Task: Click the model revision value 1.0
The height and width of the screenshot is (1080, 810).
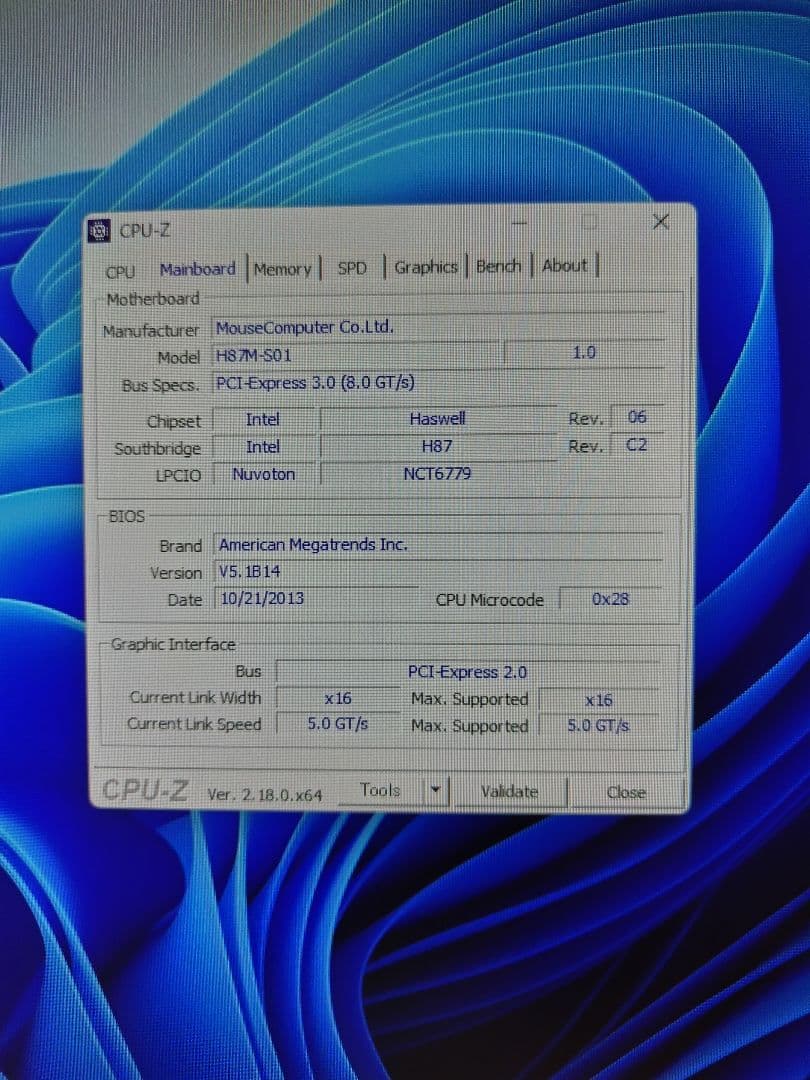Action: pyautogui.click(x=584, y=353)
